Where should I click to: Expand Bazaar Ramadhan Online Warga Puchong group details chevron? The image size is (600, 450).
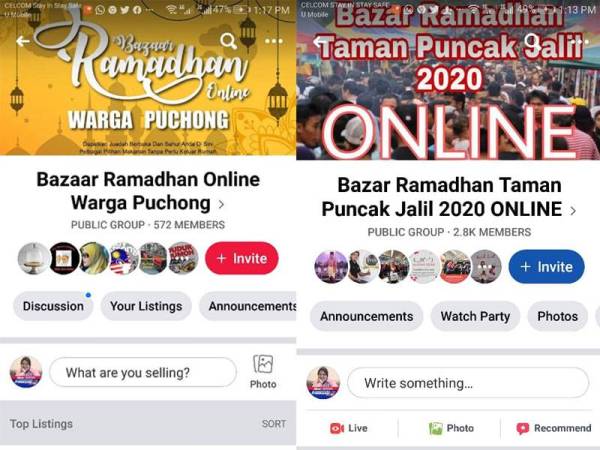click(x=221, y=204)
